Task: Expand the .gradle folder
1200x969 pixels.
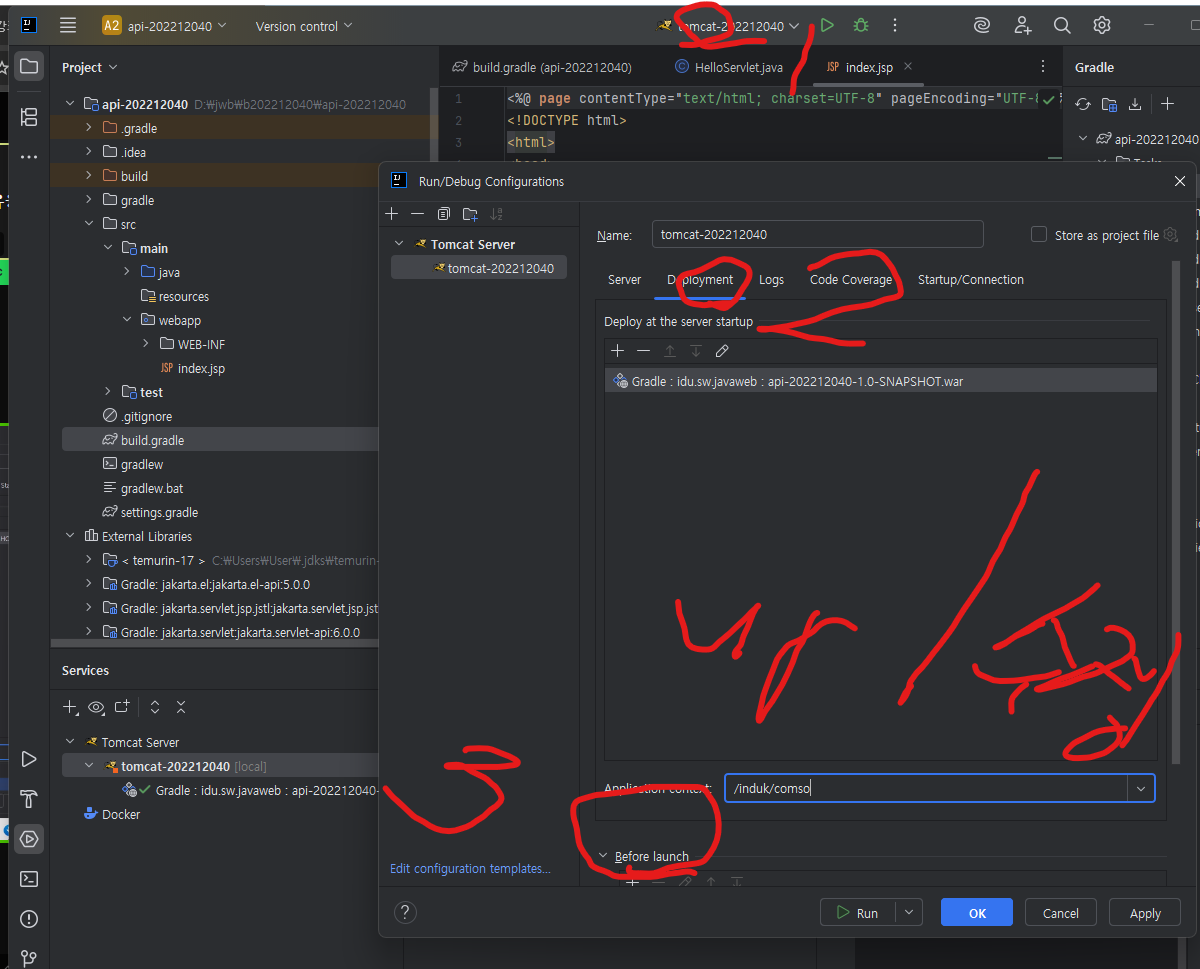Action: coord(88,128)
